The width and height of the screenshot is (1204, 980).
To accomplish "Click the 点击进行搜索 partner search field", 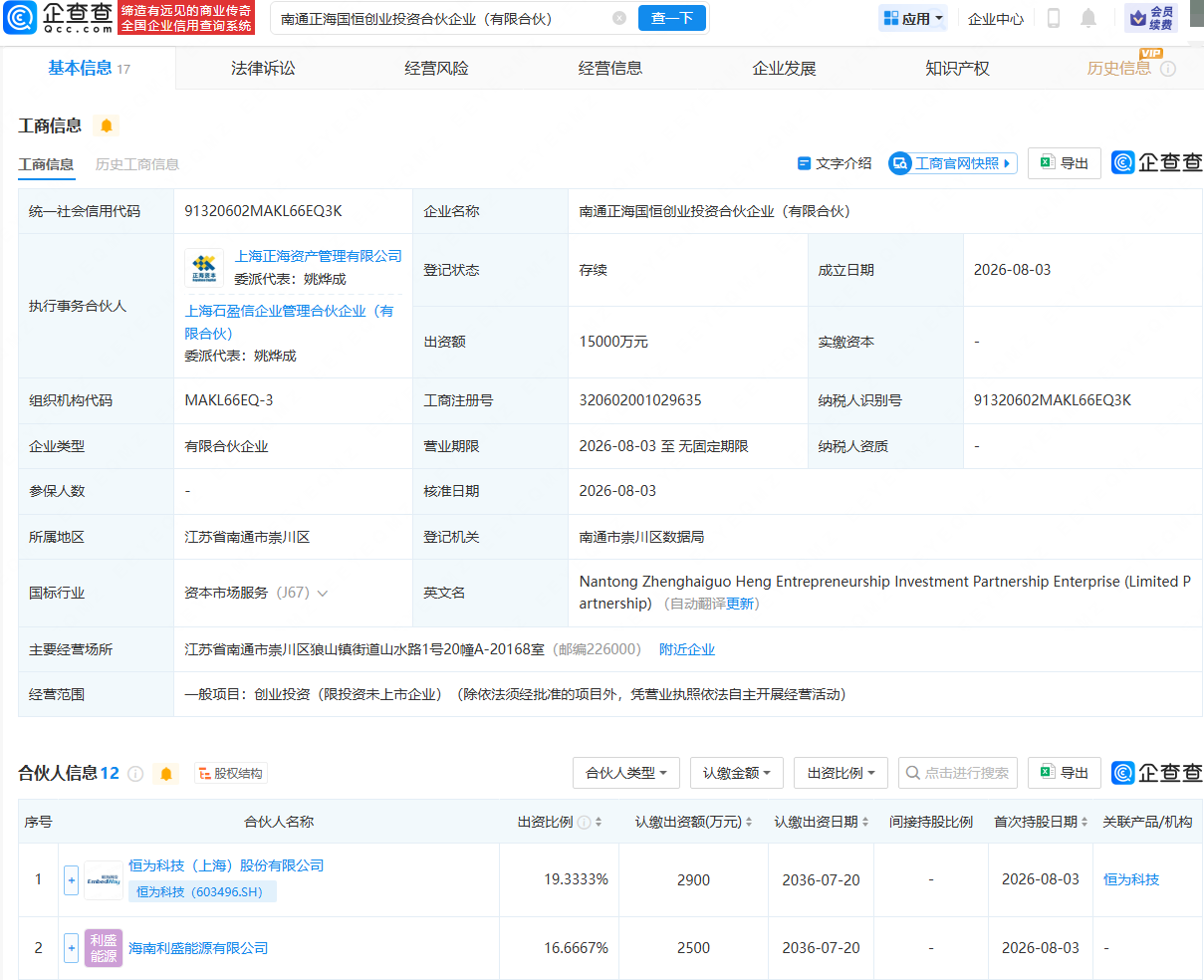I will coord(957,773).
